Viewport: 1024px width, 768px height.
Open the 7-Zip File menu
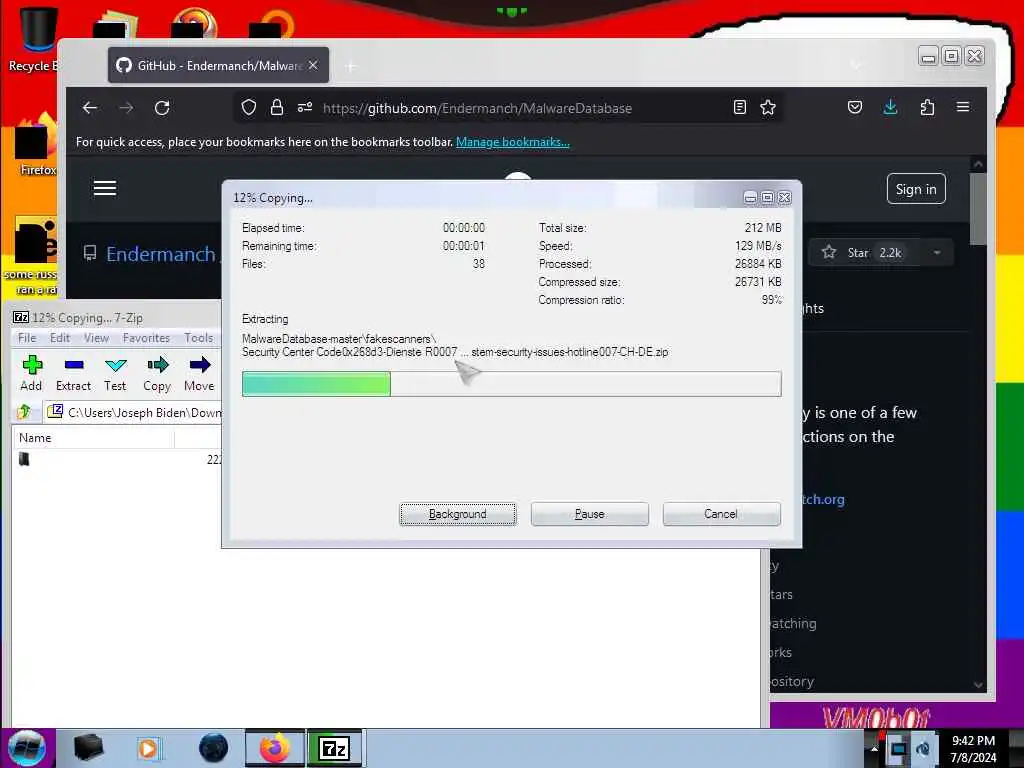tap(27, 338)
